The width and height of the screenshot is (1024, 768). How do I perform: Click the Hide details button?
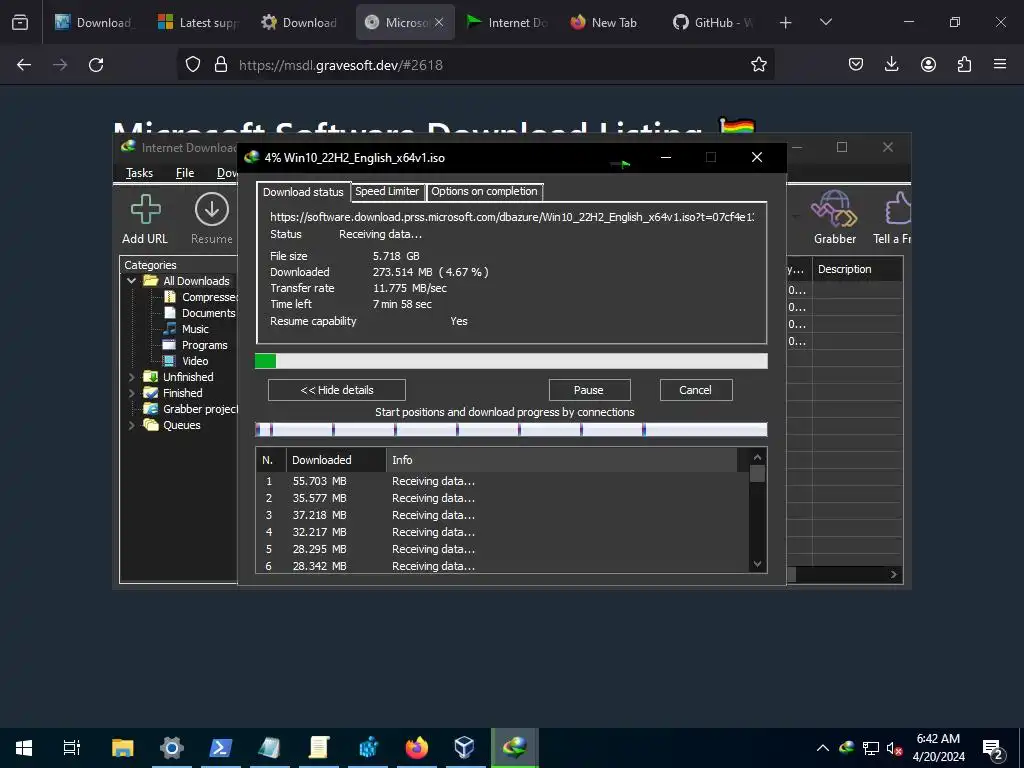click(337, 390)
